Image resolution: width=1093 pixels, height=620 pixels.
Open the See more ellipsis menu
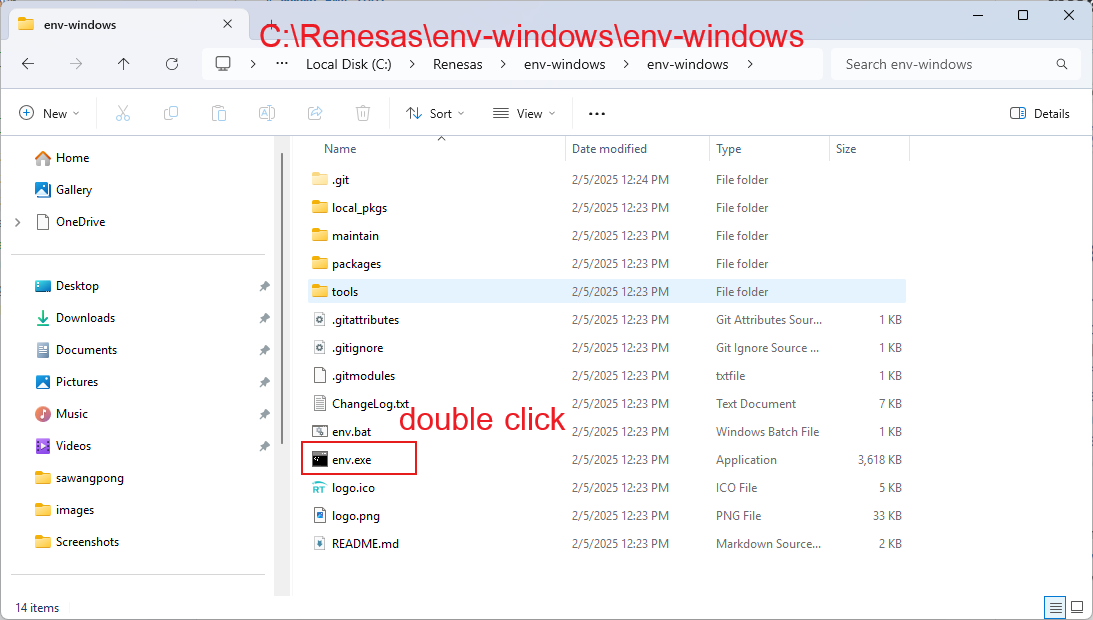(x=597, y=114)
